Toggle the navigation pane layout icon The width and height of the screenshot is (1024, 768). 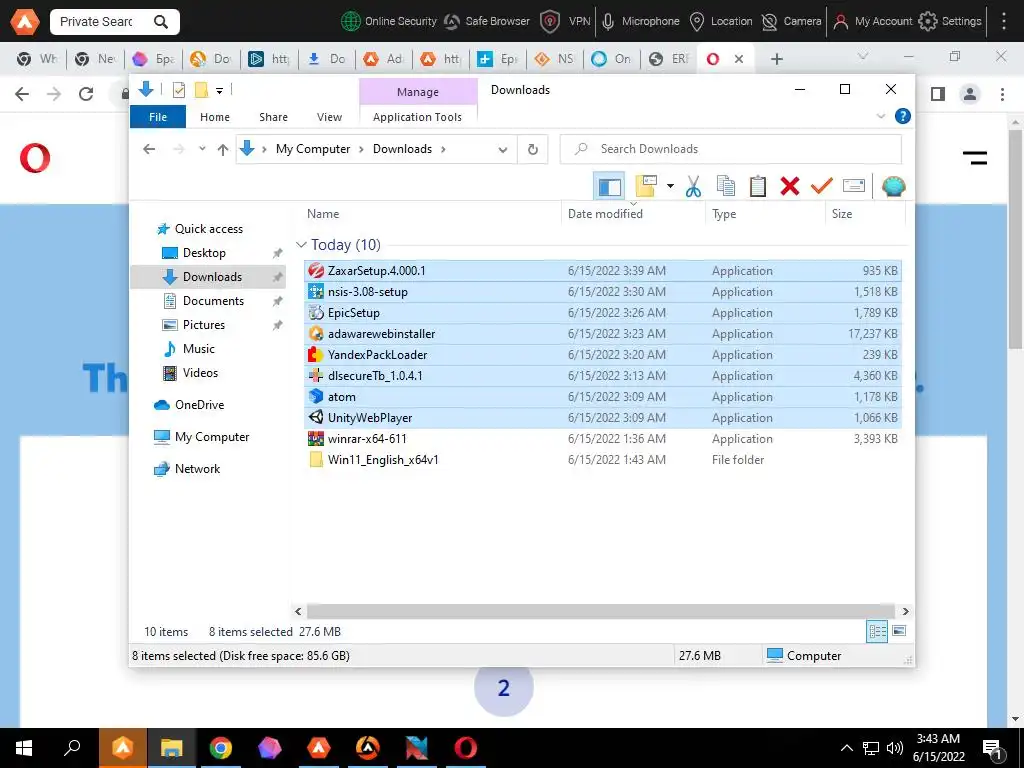(x=609, y=187)
